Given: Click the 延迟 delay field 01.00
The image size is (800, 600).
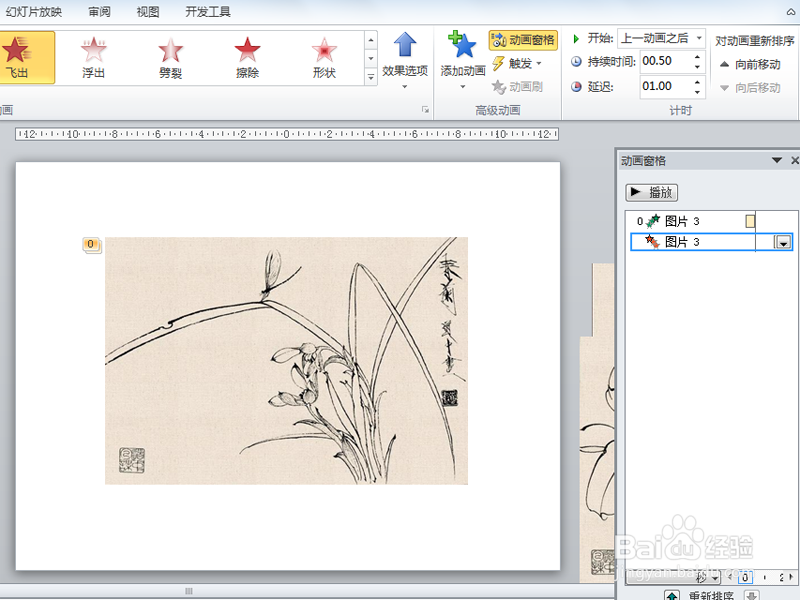Looking at the screenshot, I should 664,86.
